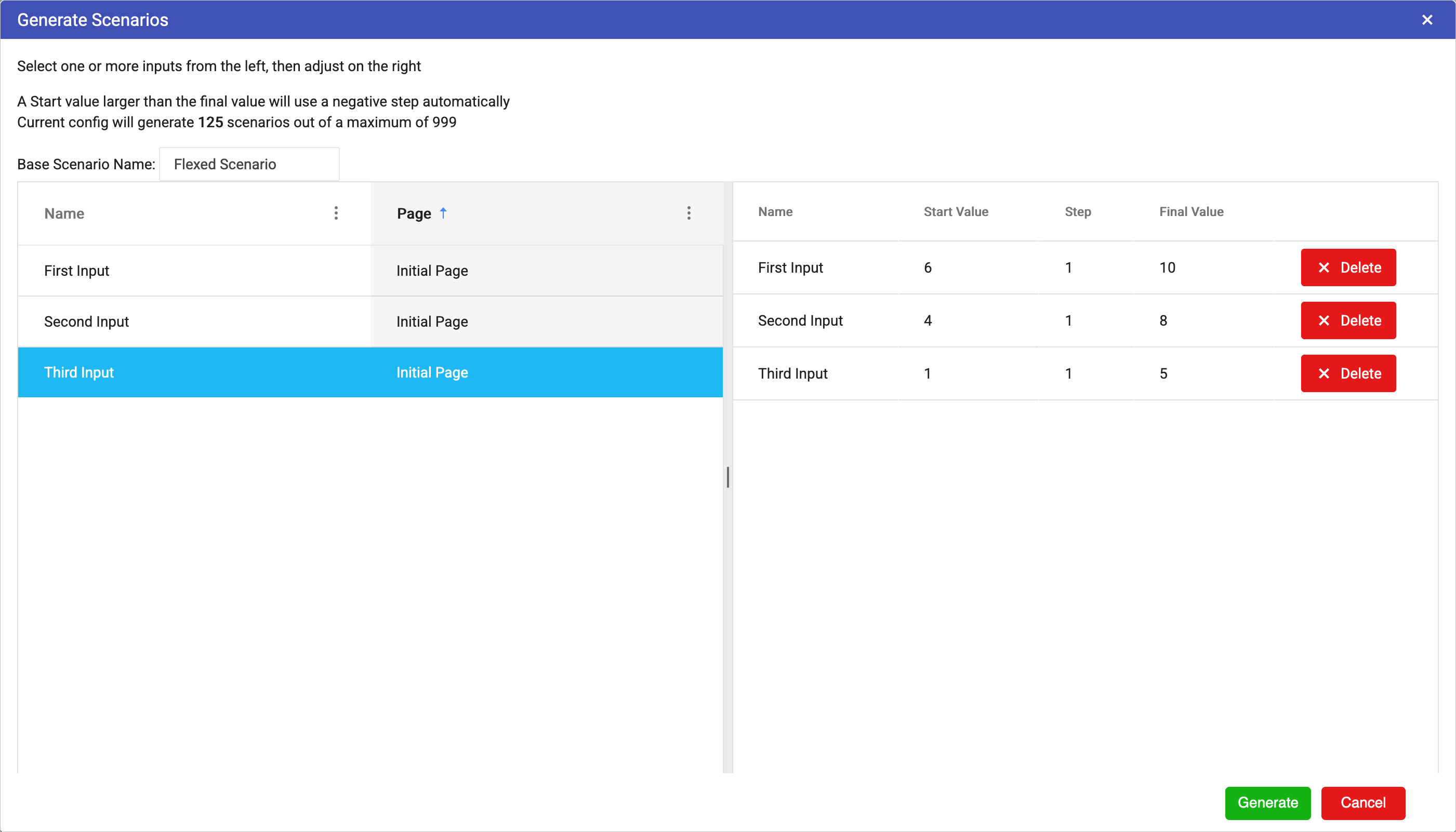Open the Page column options menu
Image resolution: width=1456 pixels, height=832 pixels.
pos(689,213)
